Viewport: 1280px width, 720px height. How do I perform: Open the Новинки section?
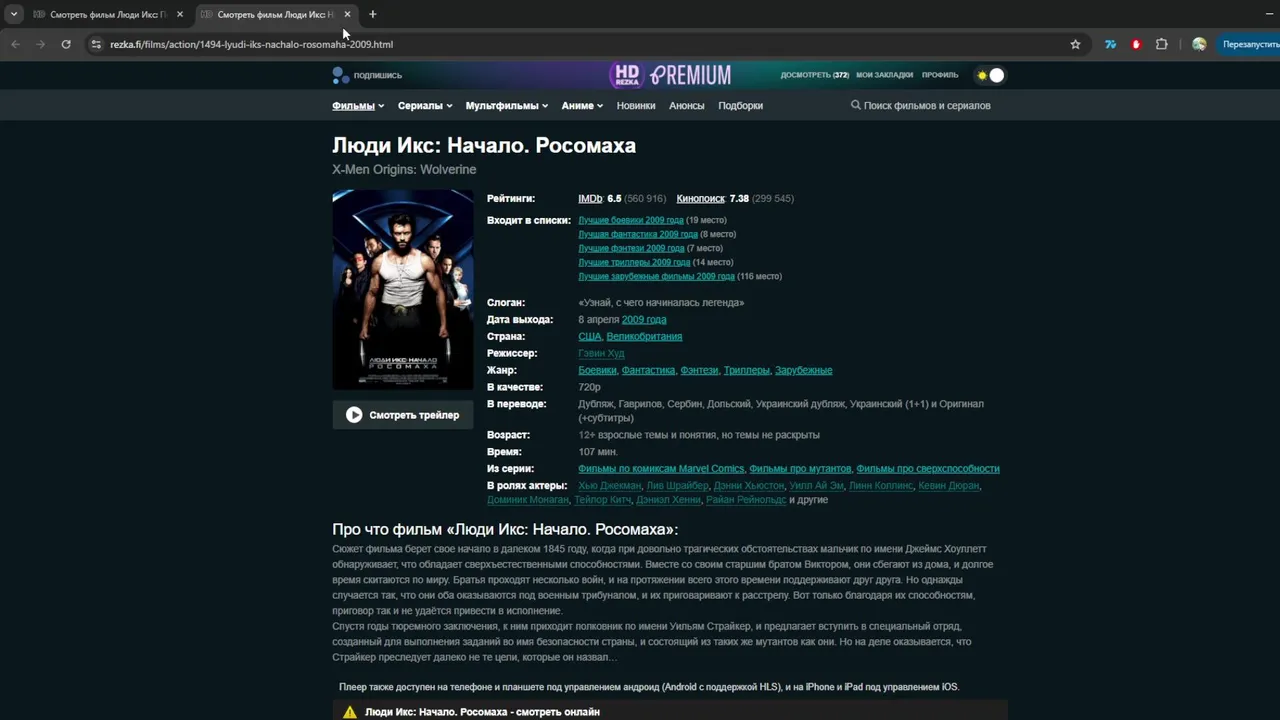(636, 106)
